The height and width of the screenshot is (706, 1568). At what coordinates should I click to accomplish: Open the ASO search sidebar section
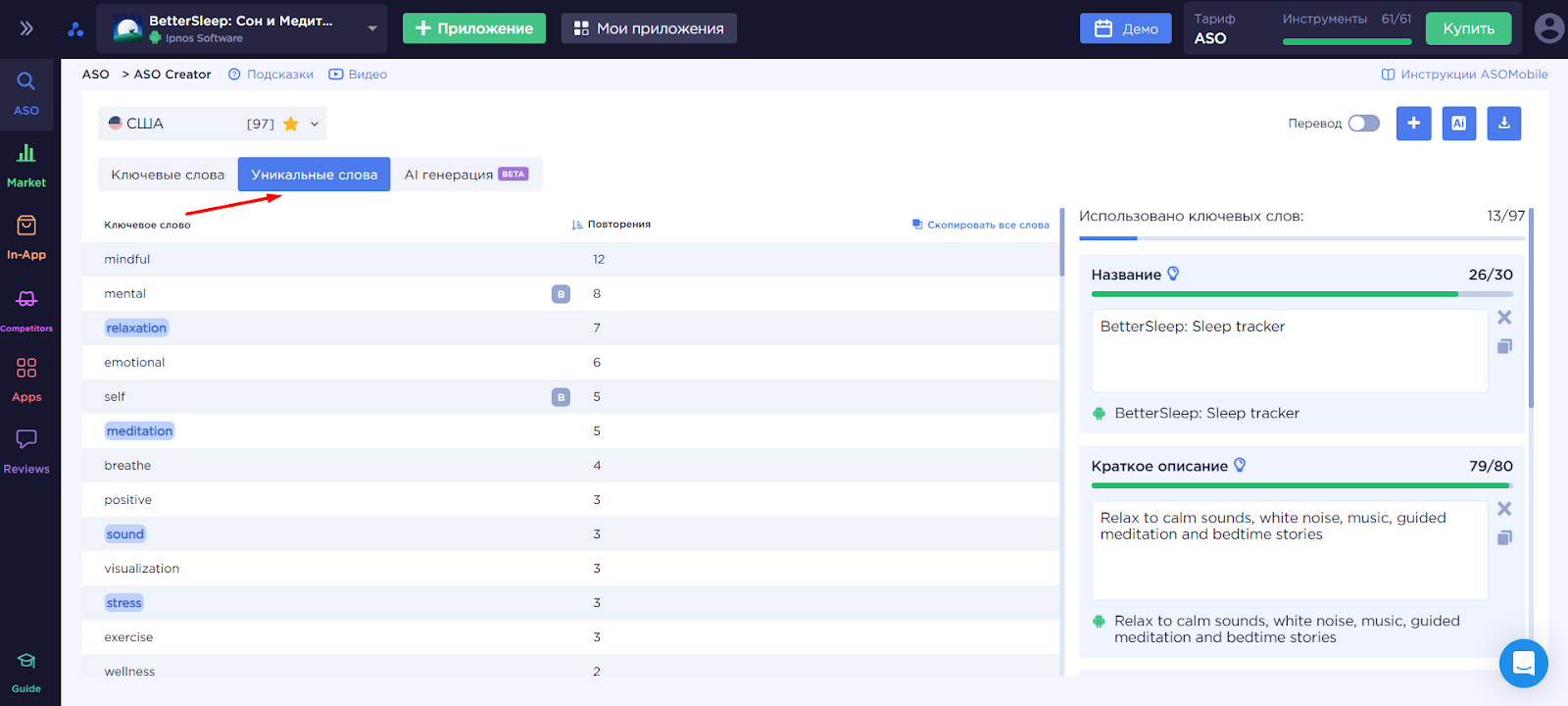coord(26,93)
